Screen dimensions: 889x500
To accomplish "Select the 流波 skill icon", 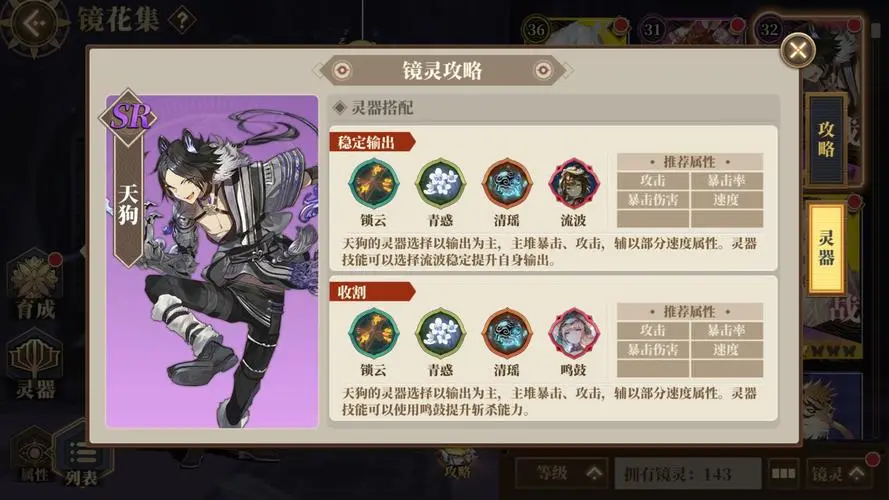I will (574, 184).
